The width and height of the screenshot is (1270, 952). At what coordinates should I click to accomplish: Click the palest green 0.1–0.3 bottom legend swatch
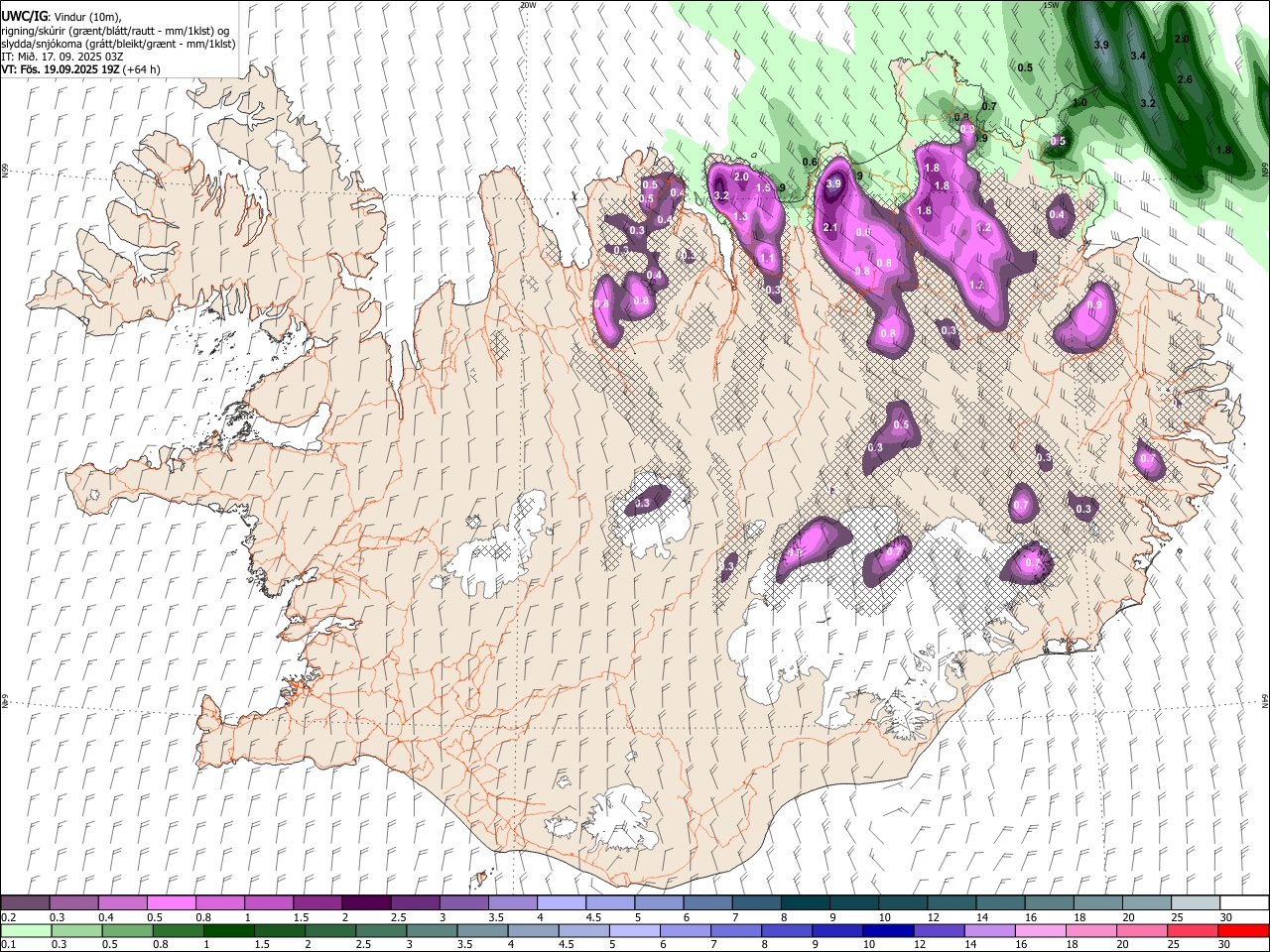26,931
